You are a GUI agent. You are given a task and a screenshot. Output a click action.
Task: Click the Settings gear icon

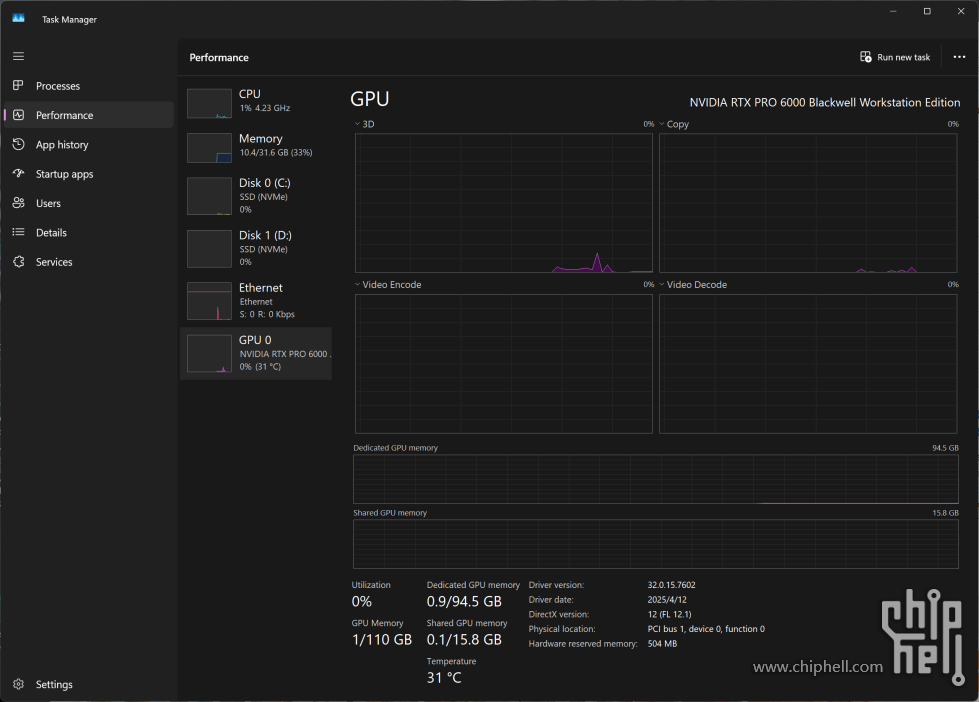tap(18, 684)
